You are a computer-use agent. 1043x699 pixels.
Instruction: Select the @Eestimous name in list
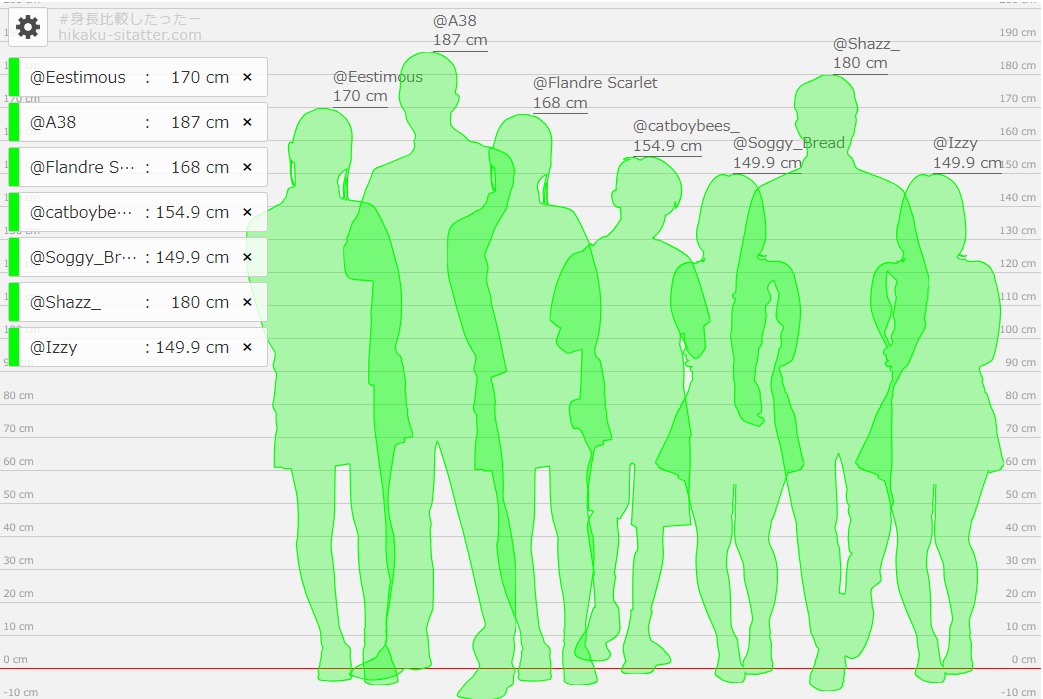78,77
